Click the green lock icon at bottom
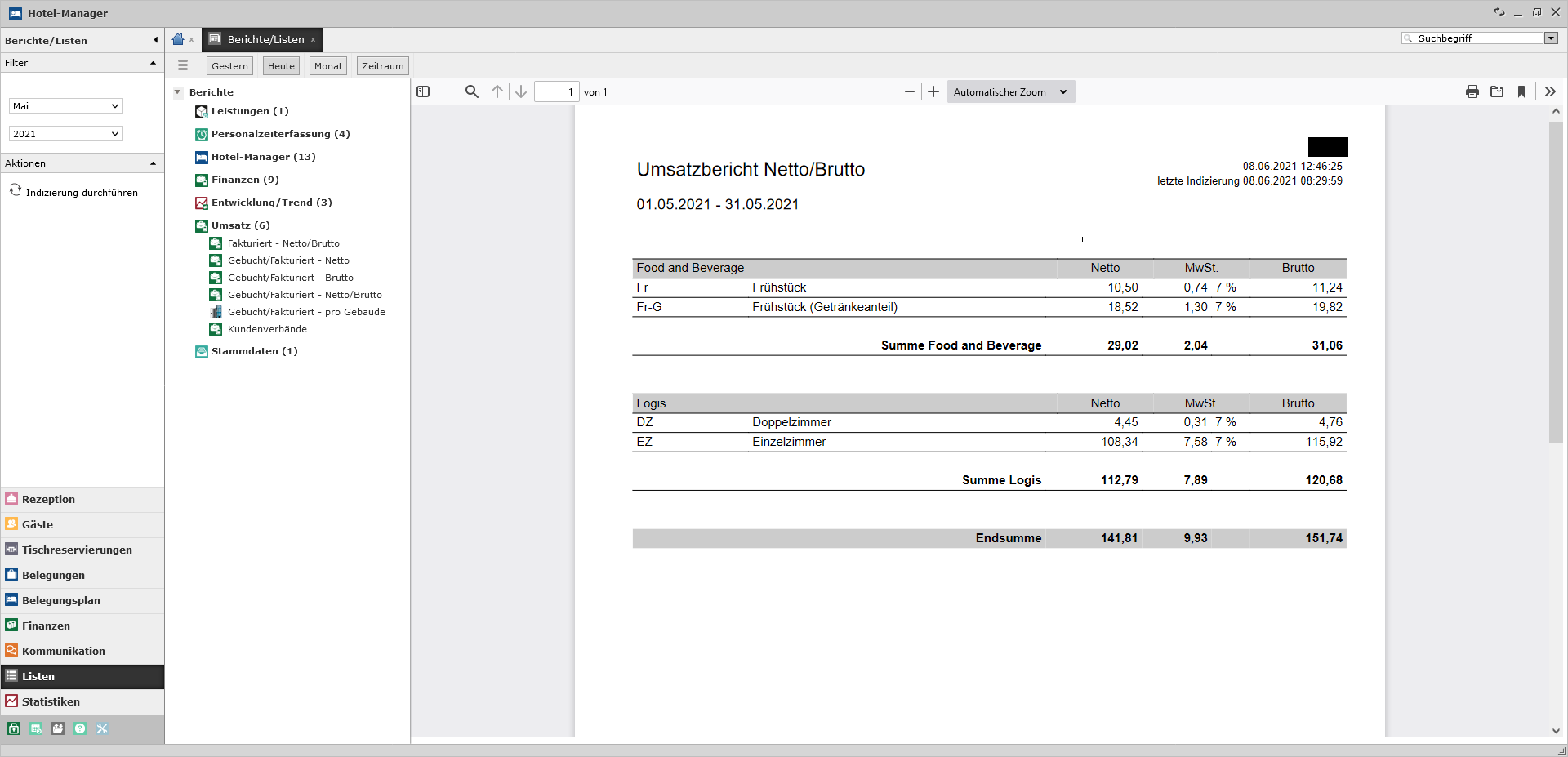Viewport: 1568px width, 757px height. 14,728
